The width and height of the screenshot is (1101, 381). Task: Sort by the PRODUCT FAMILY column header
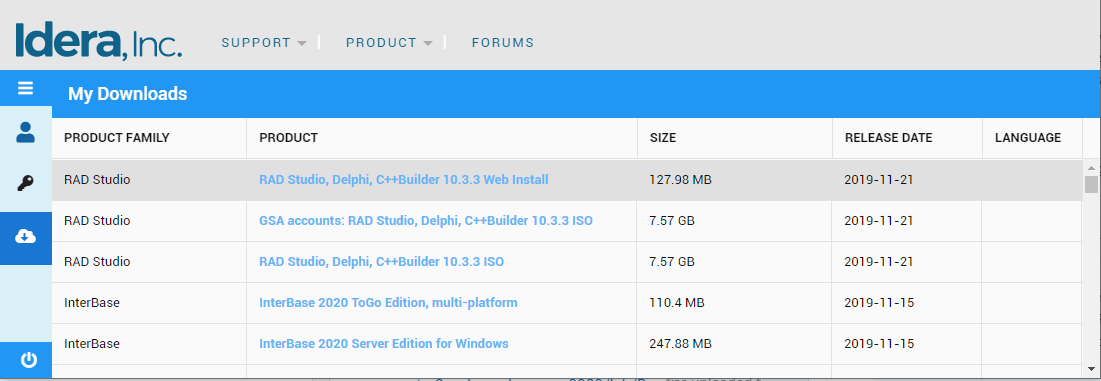pos(117,138)
